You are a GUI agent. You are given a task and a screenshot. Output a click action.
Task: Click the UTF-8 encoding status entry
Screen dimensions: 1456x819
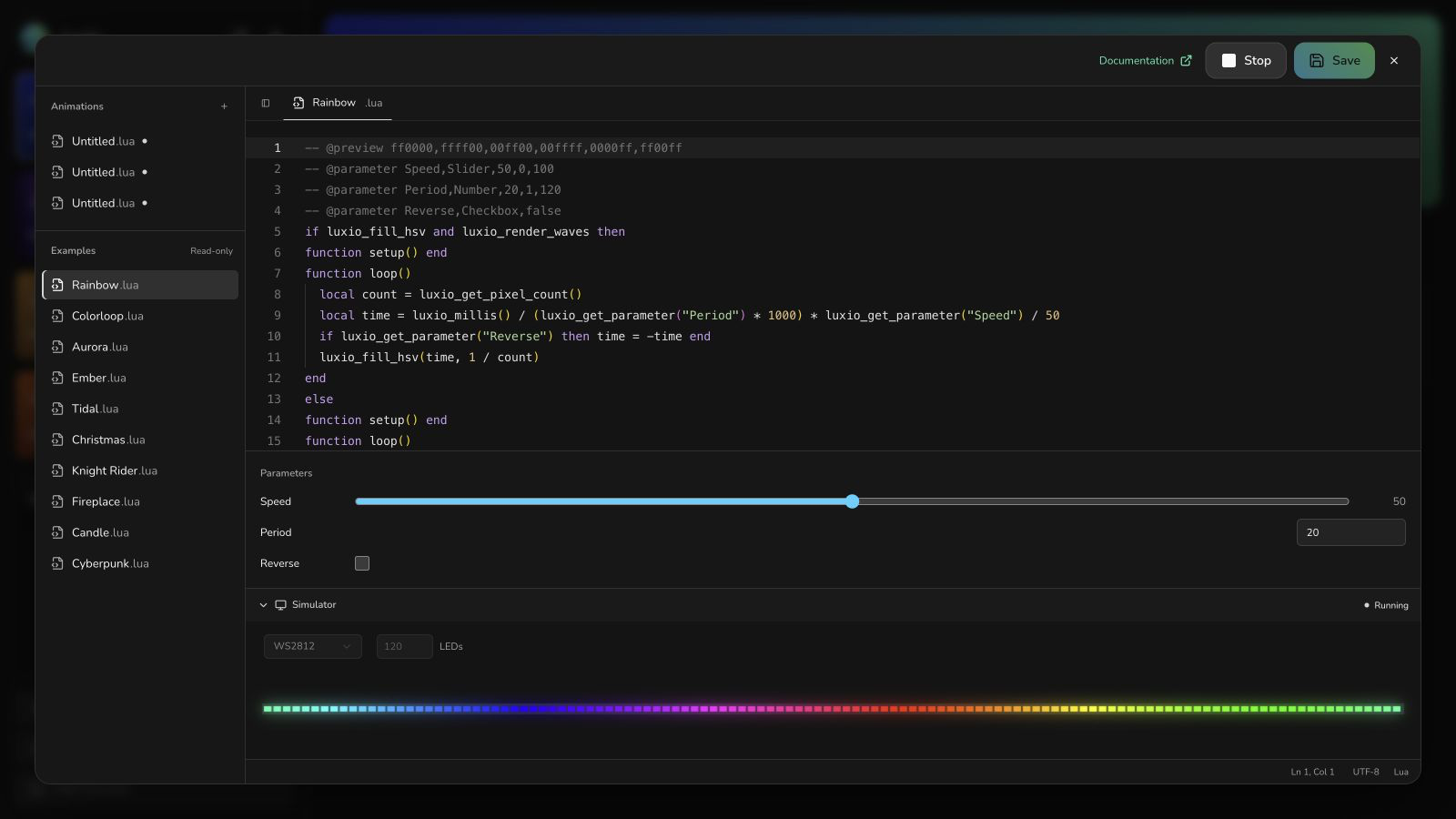(1365, 772)
